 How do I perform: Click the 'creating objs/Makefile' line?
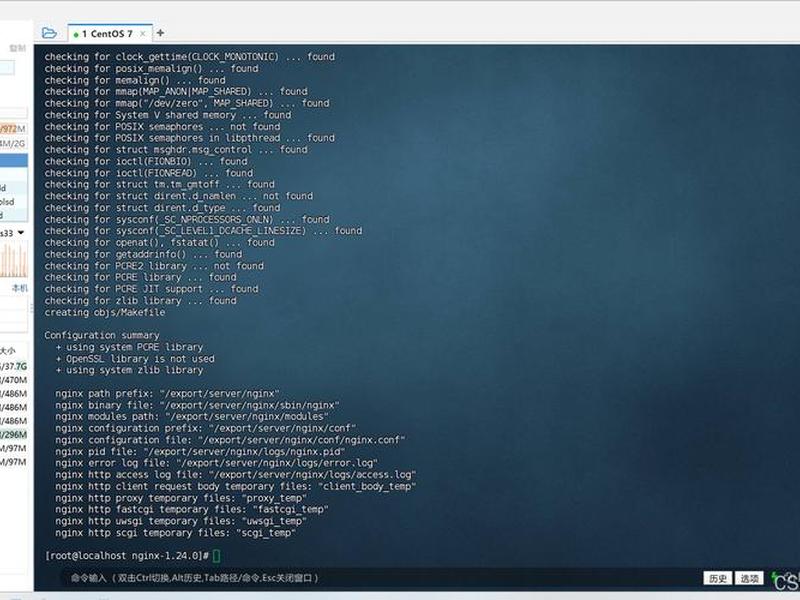pyautogui.click(x=105, y=312)
